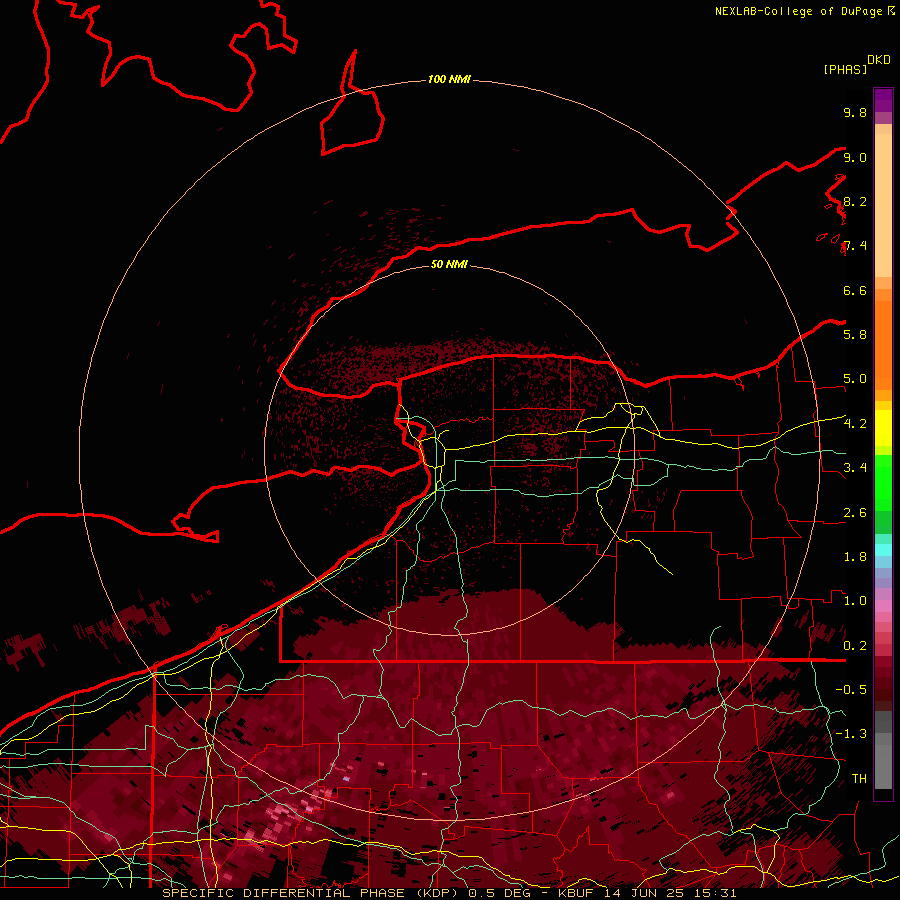Click the "[PHAS]" legend heading

click(x=845, y=69)
